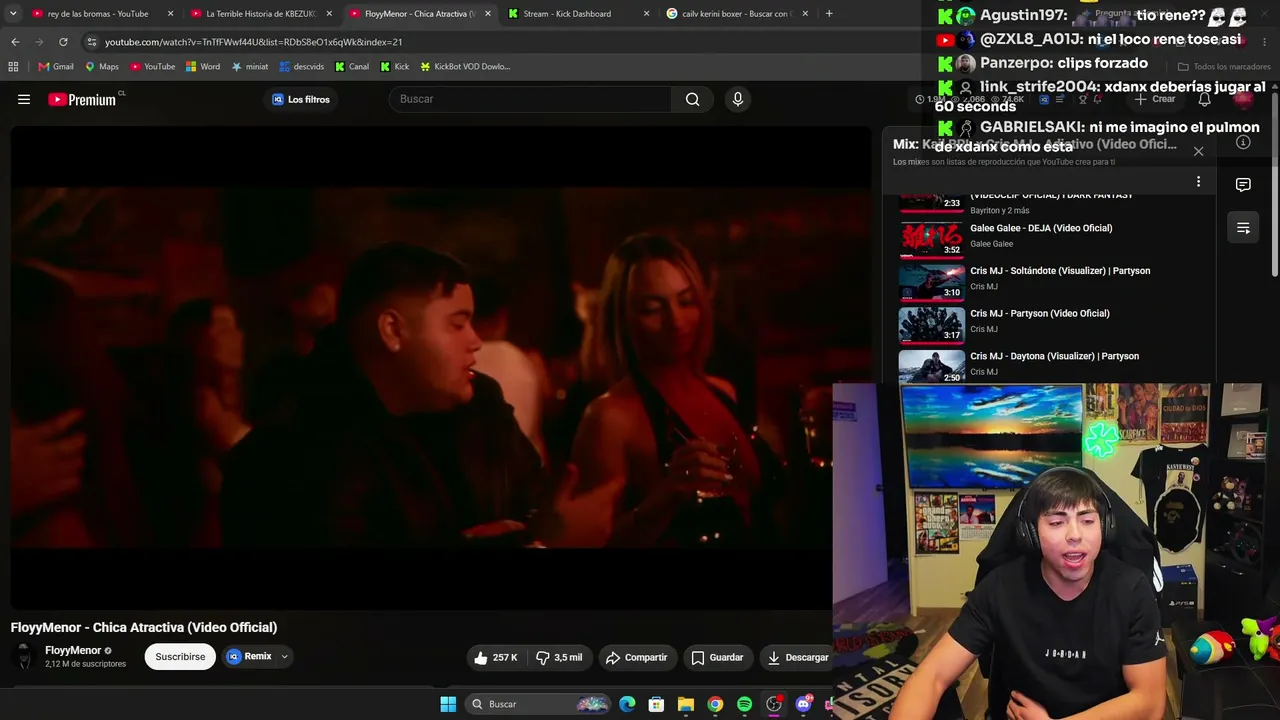Open 'Los filtros' button in header
Viewport: 1280px width, 720px height.
click(301, 99)
